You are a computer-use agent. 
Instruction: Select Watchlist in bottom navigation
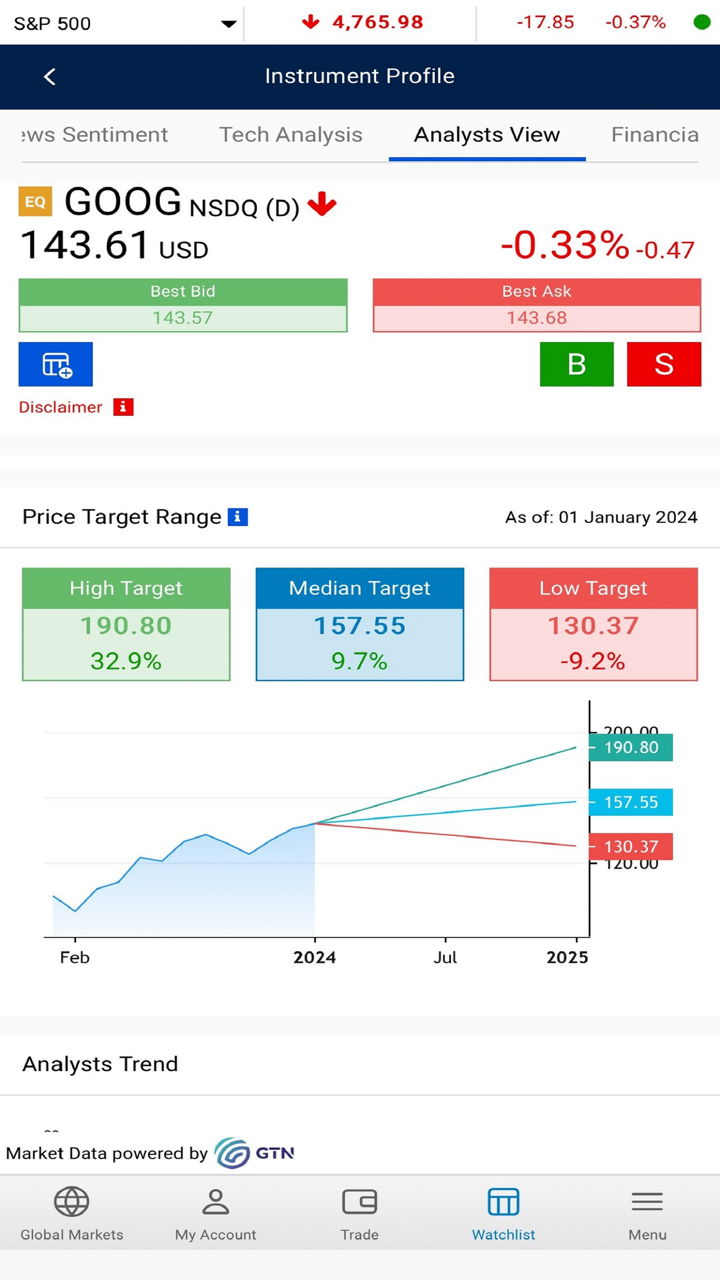[503, 1214]
